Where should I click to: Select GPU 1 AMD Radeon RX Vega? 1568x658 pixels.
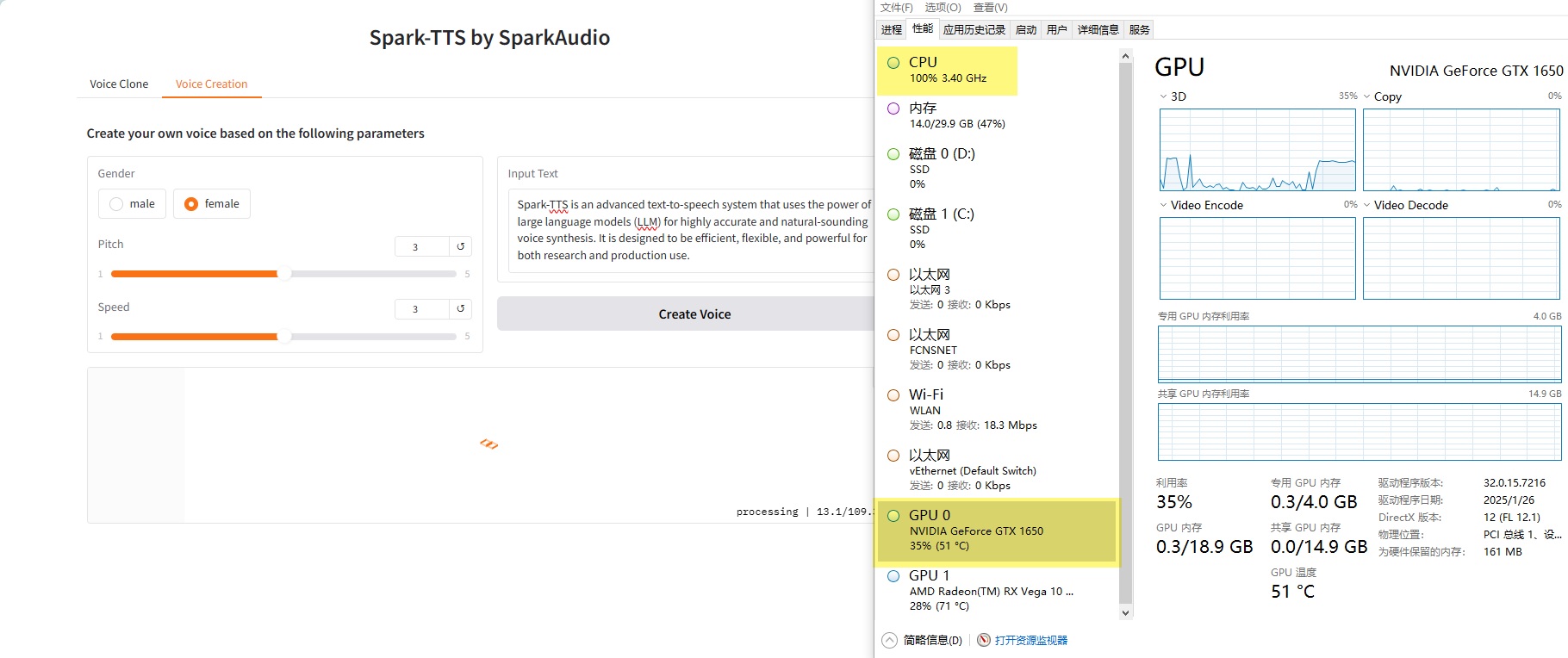click(x=997, y=590)
